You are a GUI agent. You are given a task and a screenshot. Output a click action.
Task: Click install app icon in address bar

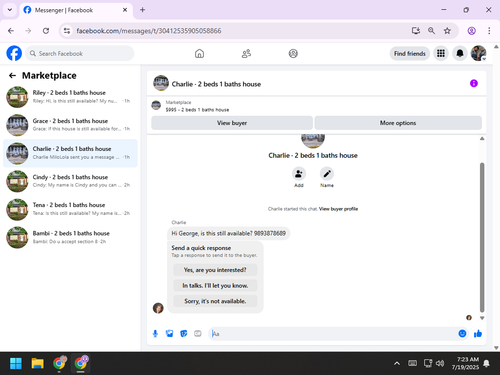point(416,31)
